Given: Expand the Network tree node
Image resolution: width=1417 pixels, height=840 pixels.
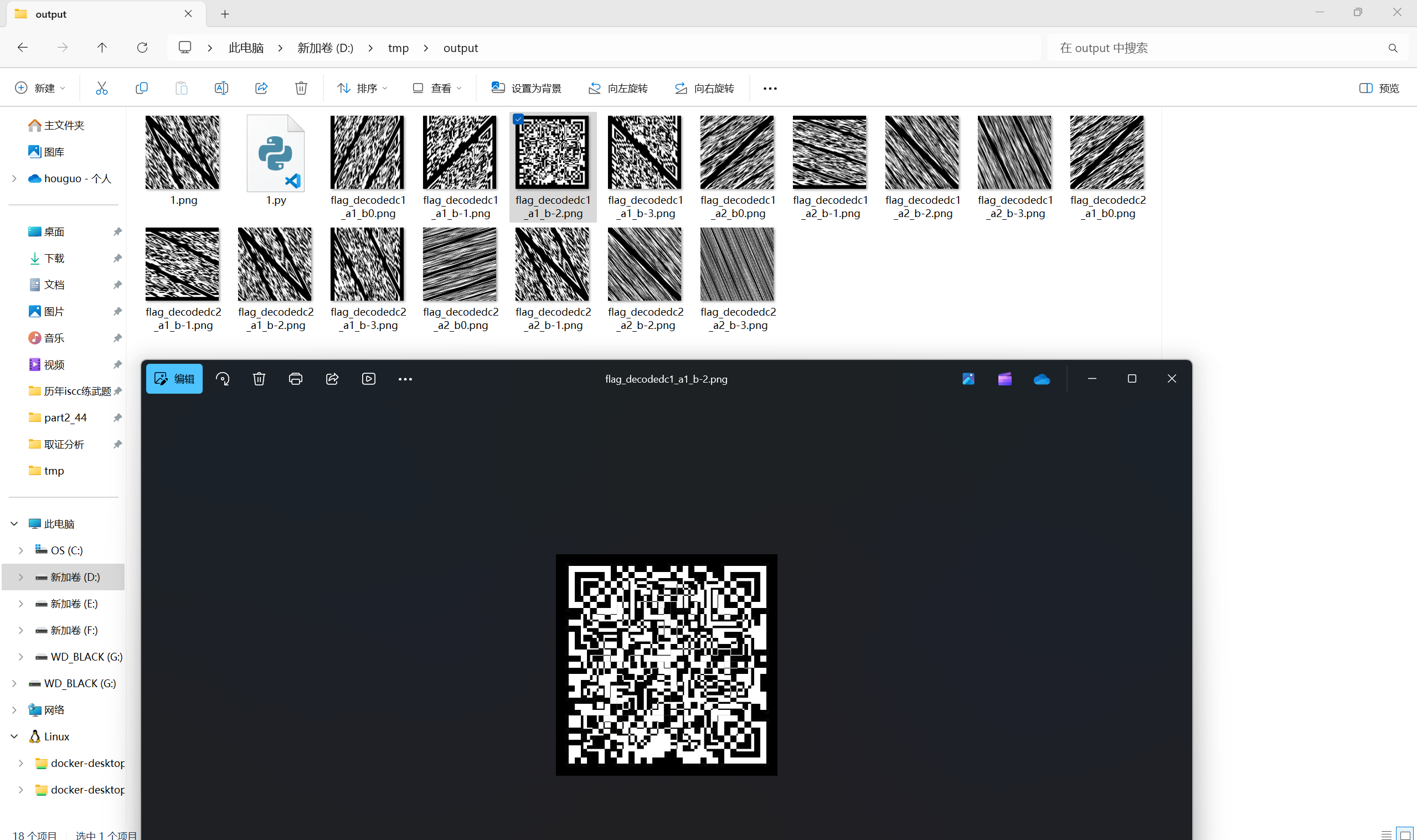Looking at the screenshot, I should point(14,710).
